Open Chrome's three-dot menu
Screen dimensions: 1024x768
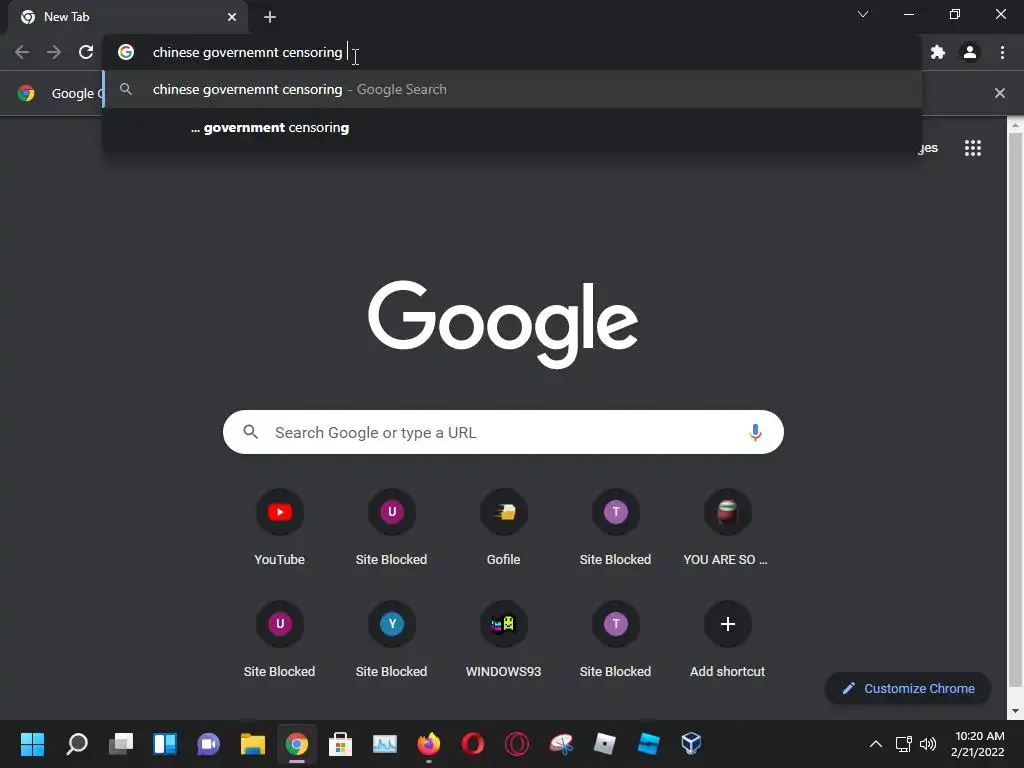click(x=1002, y=52)
